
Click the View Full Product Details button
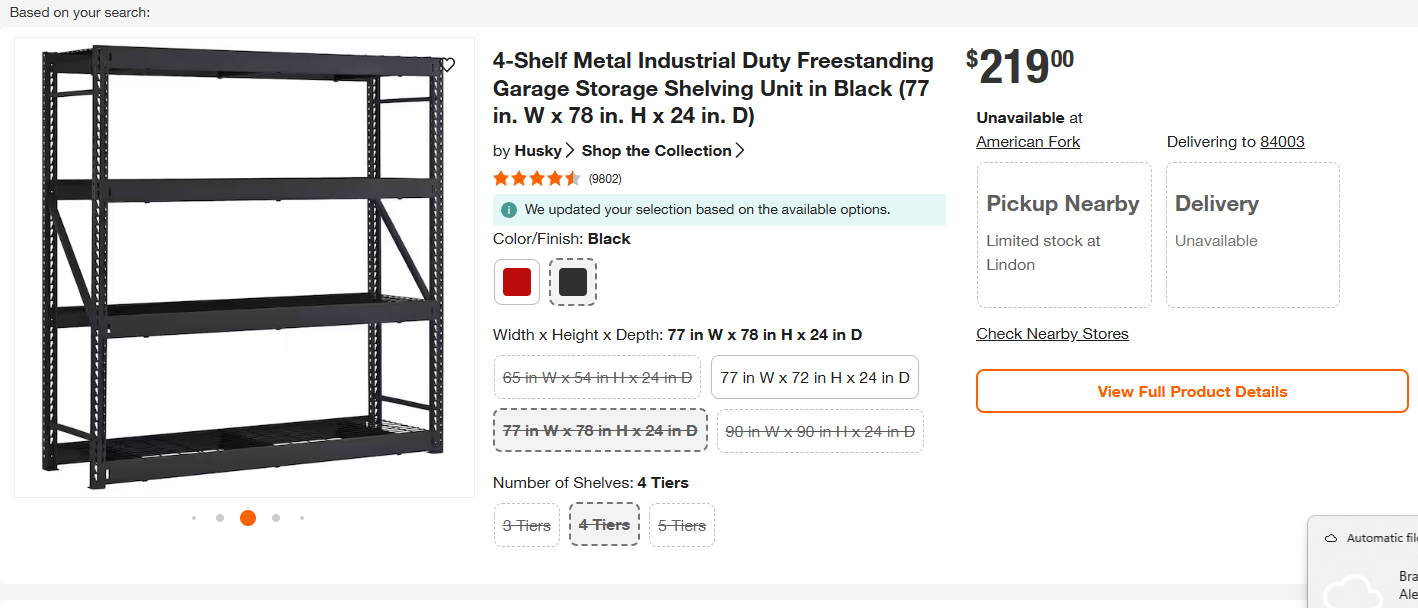coord(1192,391)
